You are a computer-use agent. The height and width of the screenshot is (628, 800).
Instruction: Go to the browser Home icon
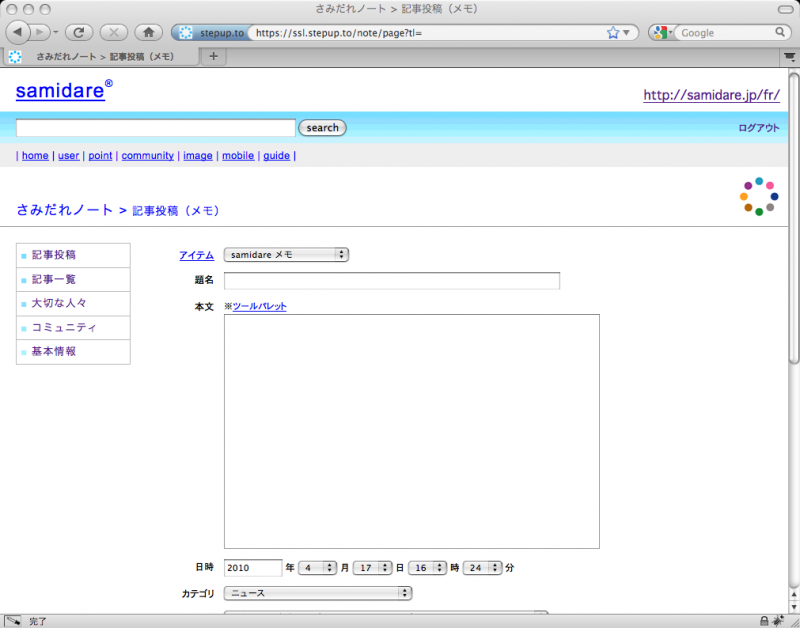(148, 32)
